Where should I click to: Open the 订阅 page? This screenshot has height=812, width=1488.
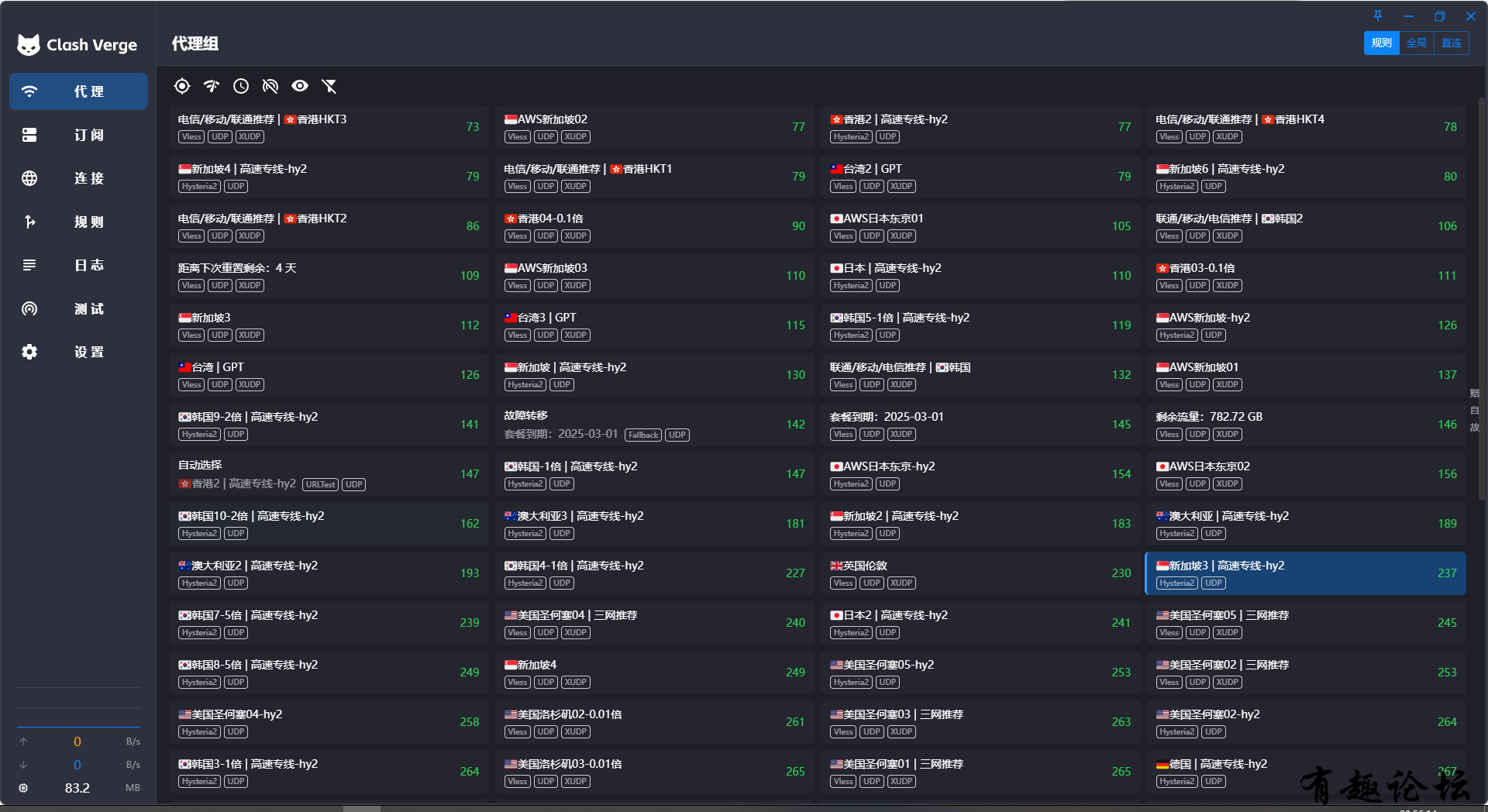78,135
